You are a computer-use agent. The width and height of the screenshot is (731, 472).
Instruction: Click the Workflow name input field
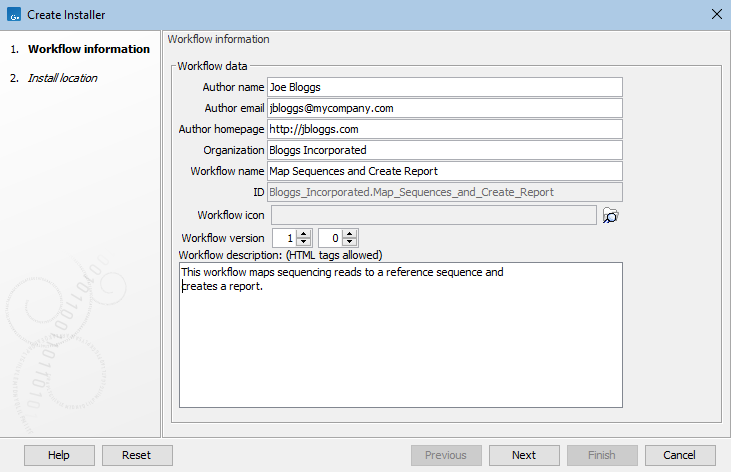444,171
